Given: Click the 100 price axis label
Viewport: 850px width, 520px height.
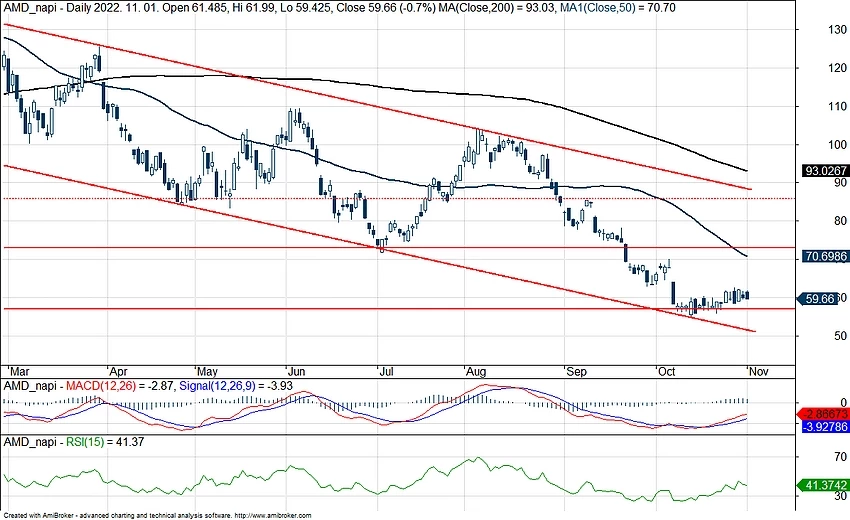Looking at the screenshot, I should coord(838,144).
